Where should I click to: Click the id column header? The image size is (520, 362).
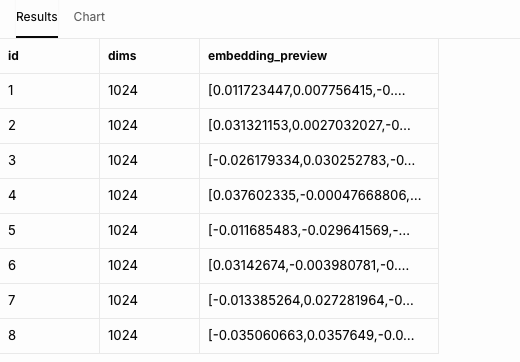click(x=49, y=56)
